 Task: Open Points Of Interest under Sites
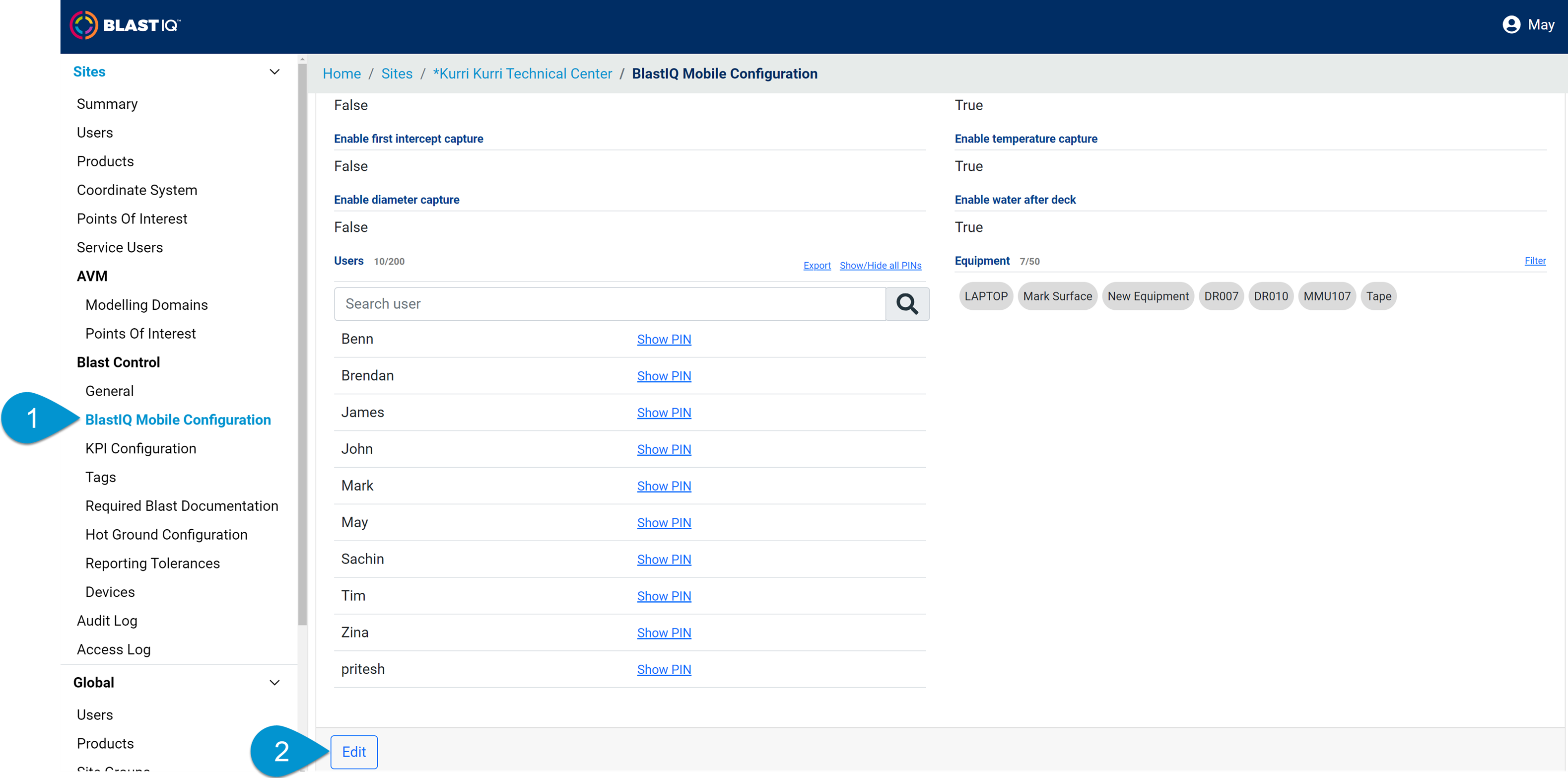coord(132,218)
